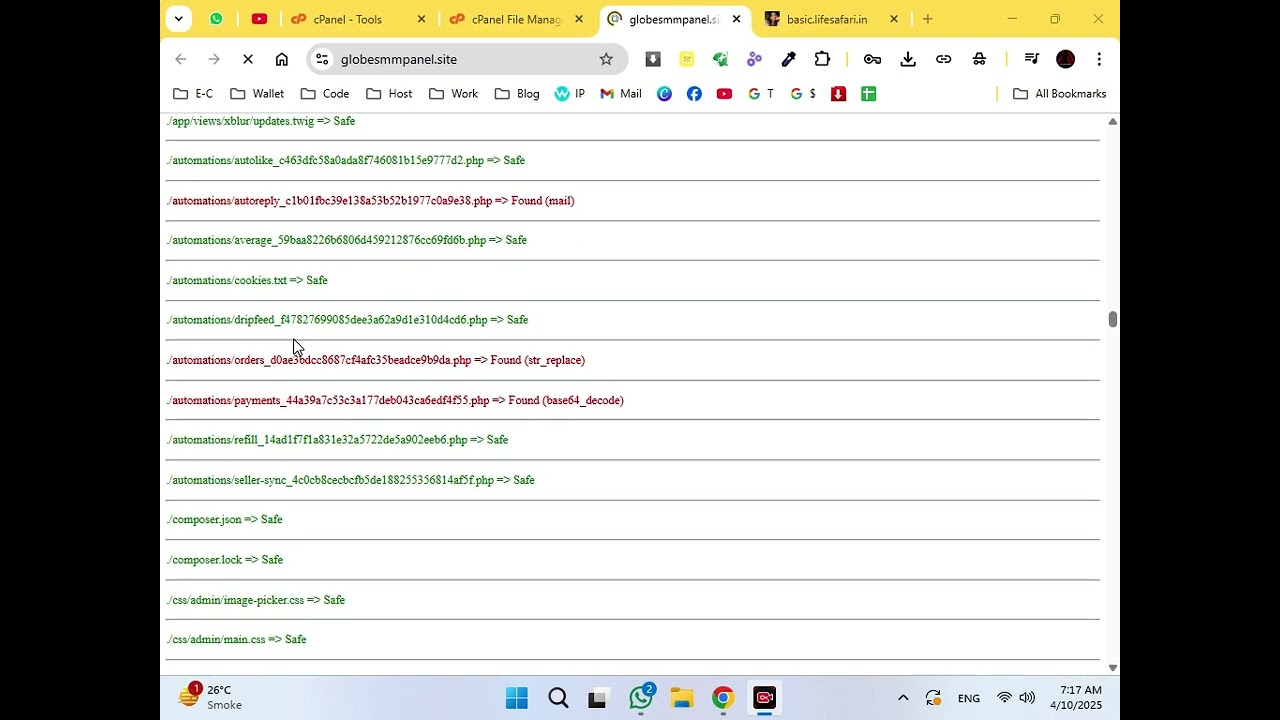
Task: Stop loading the current page
Action: pyautogui.click(x=248, y=59)
